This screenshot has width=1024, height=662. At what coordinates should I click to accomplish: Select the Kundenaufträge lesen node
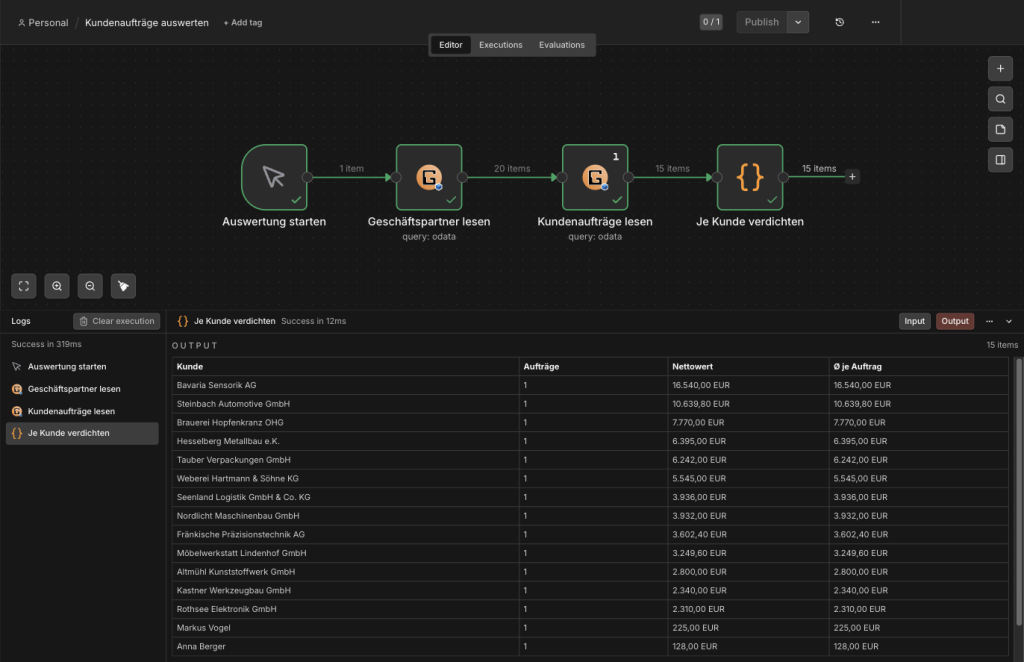pos(595,177)
